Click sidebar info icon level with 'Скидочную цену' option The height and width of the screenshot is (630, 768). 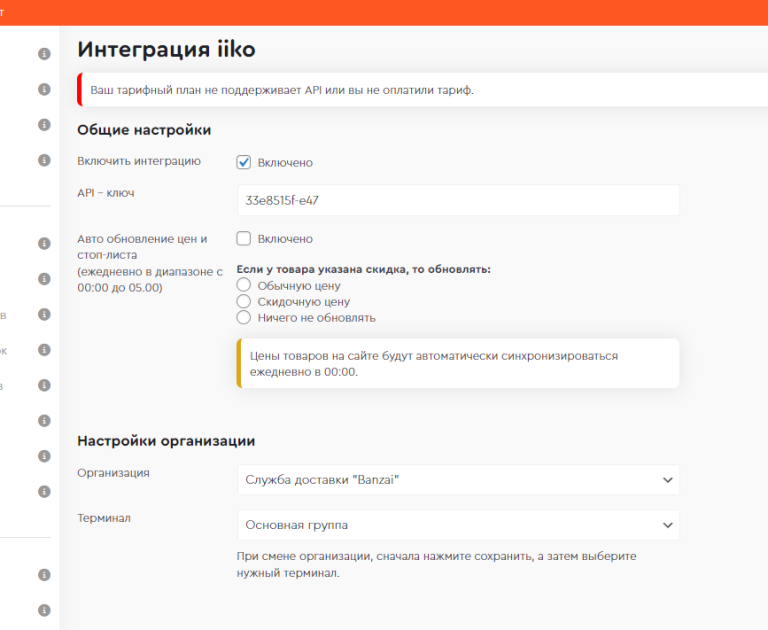[44, 279]
